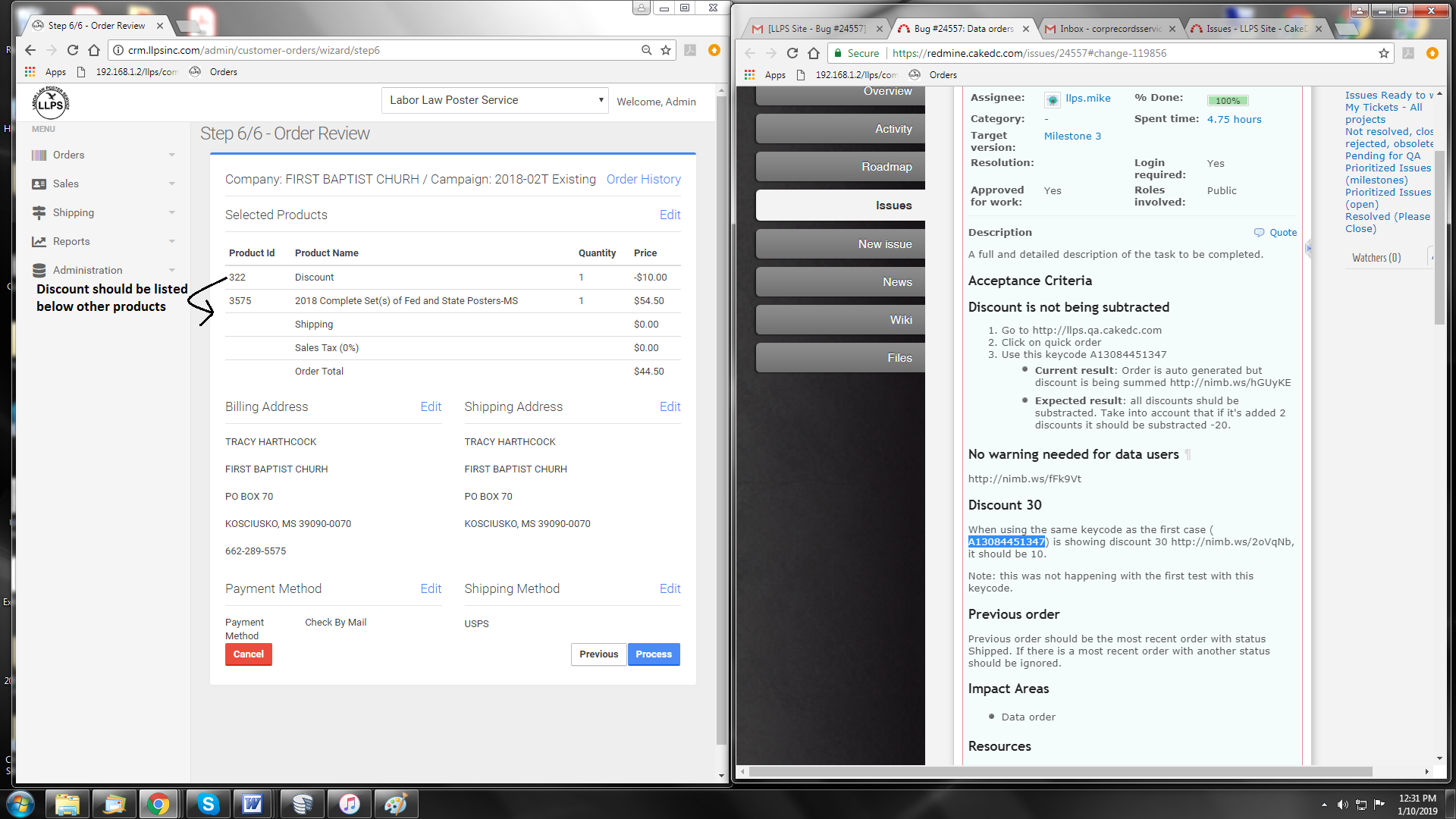This screenshot has width=1456, height=819.
Task: Click the 100% done progress bar
Action: click(x=1228, y=100)
